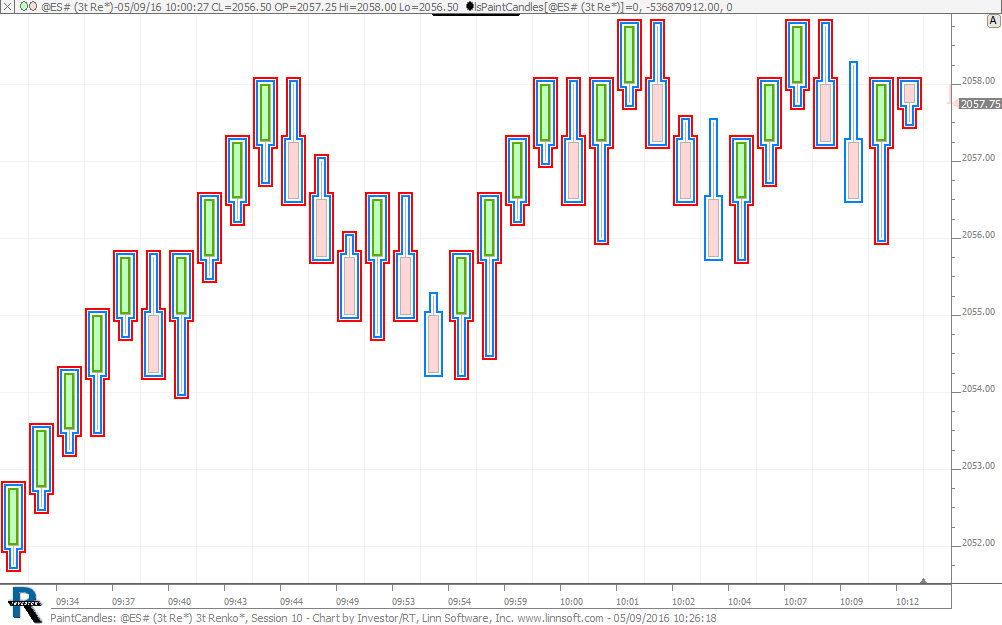Click the 2052.00 price scale label
The width and height of the screenshot is (1002, 625).
(978, 543)
